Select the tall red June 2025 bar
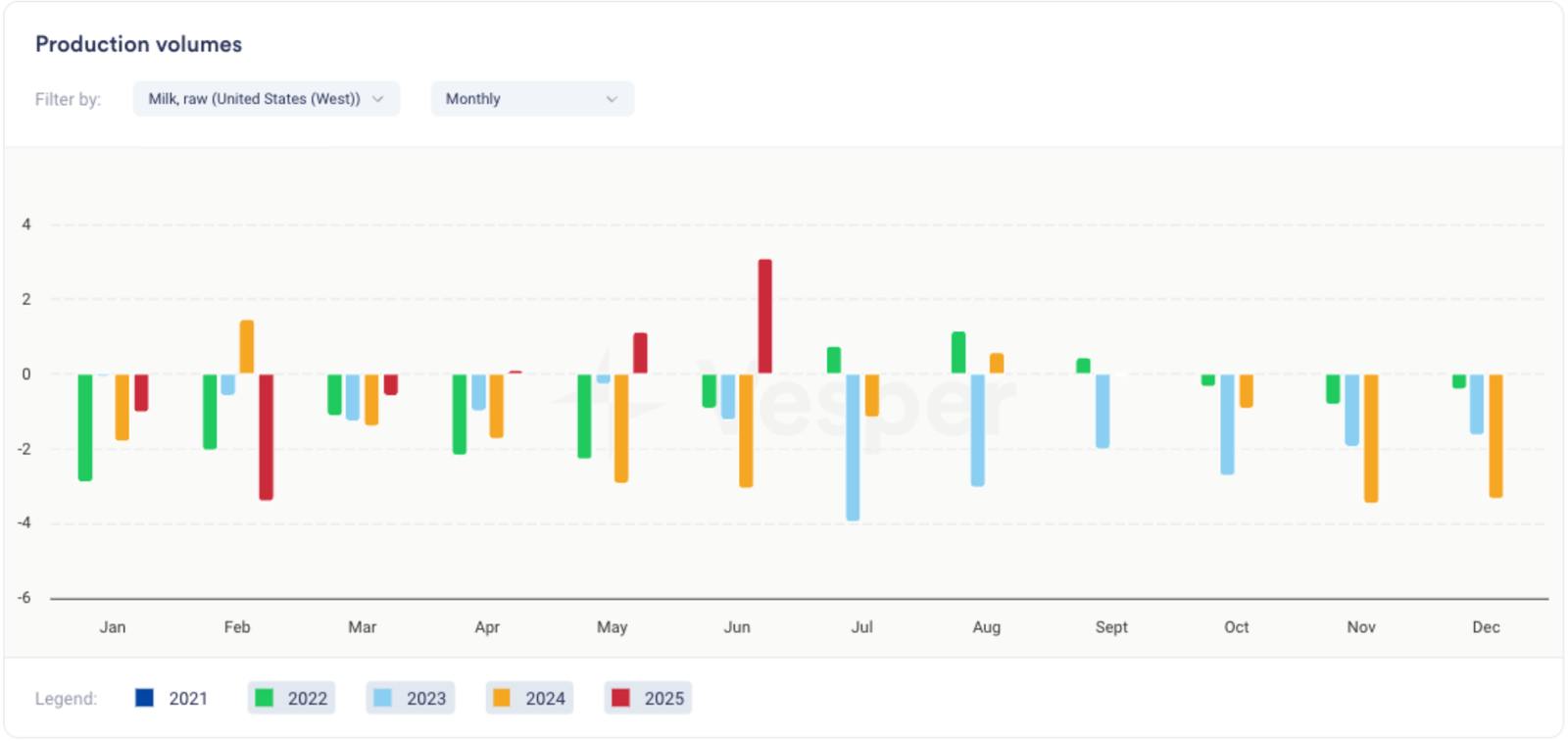1568x741 pixels. tap(764, 317)
